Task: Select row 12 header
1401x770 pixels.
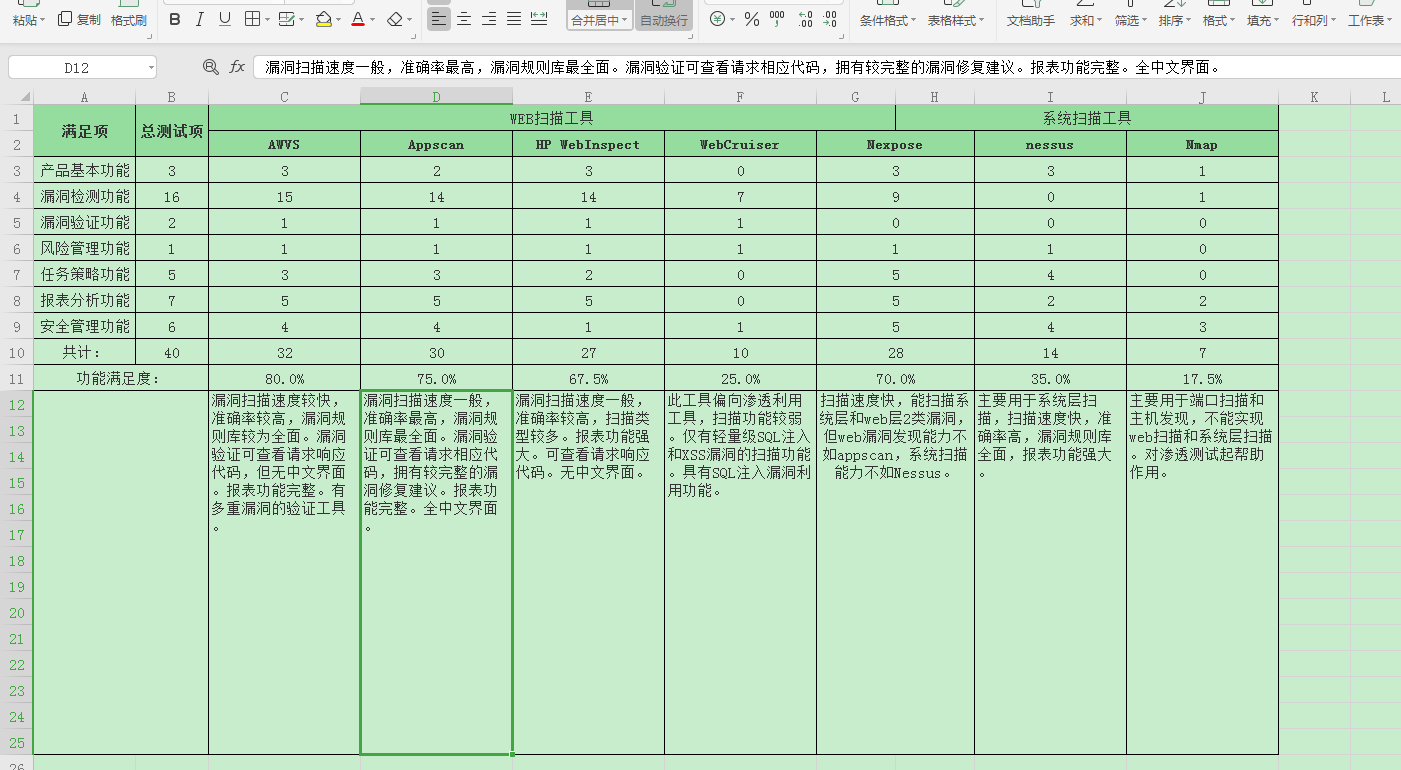Action: tap(16, 404)
